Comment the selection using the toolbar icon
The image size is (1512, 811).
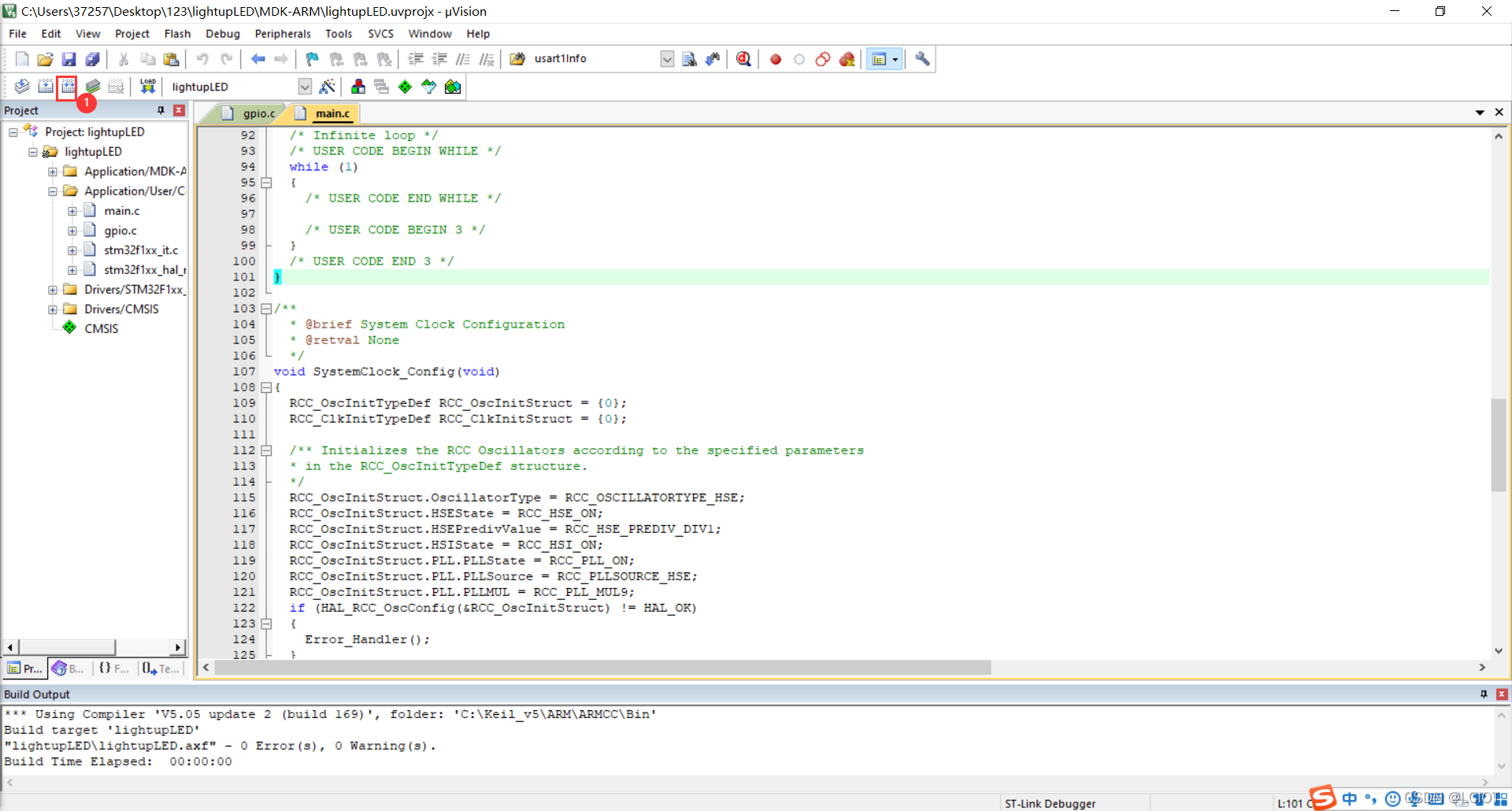tap(463, 59)
